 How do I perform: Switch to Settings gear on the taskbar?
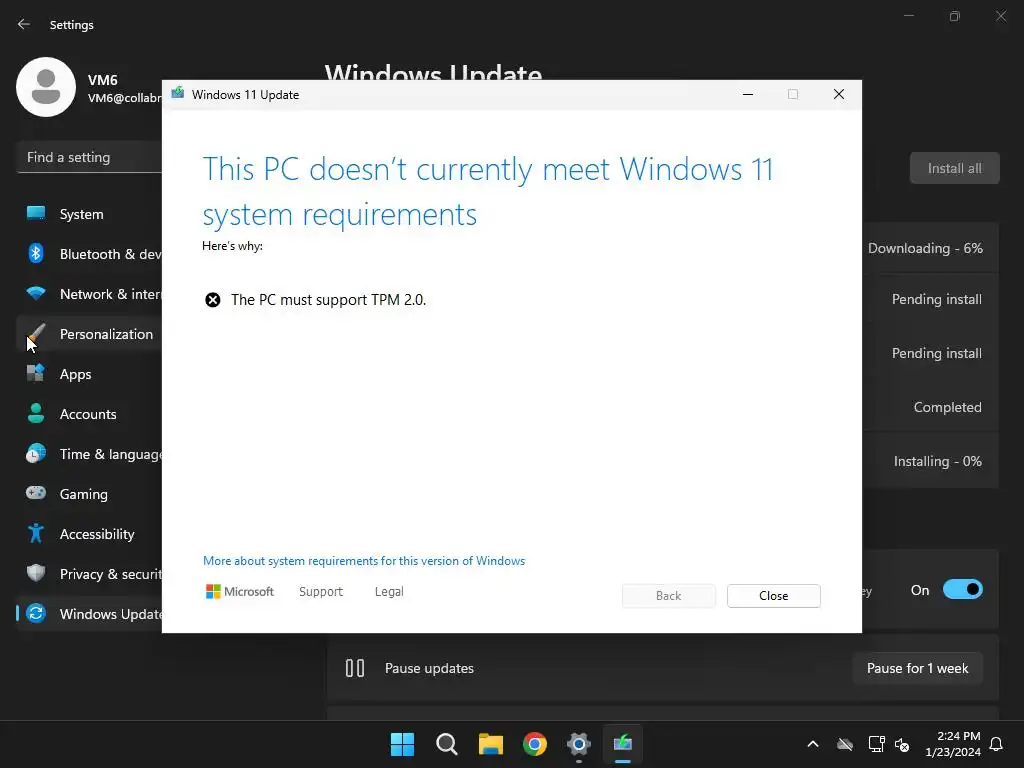579,744
